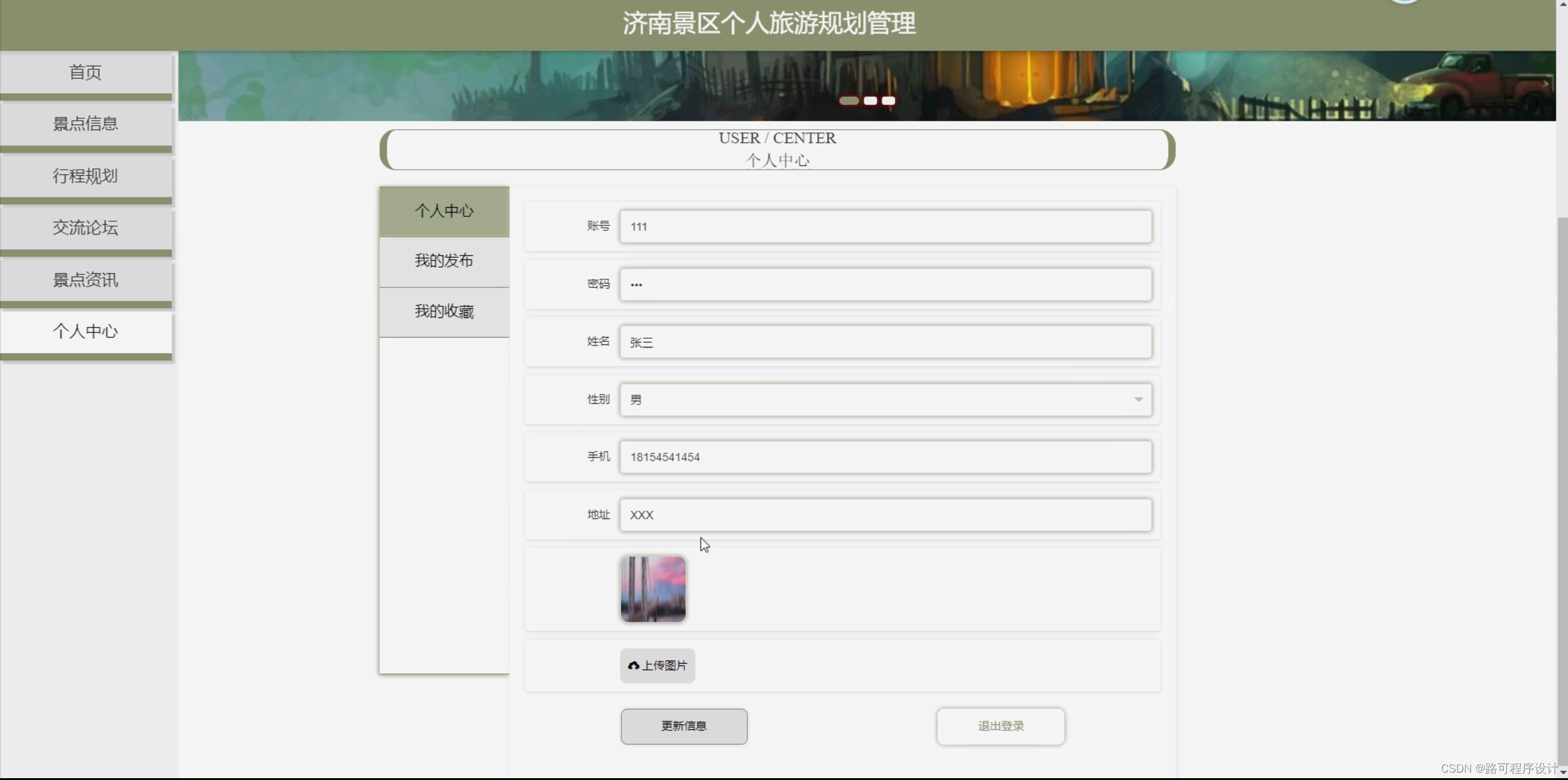Image resolution: width=1568 pixels, height=780 pixels.
Task: Go to 景点信息 in sidebar
Action: pos(85,124)
